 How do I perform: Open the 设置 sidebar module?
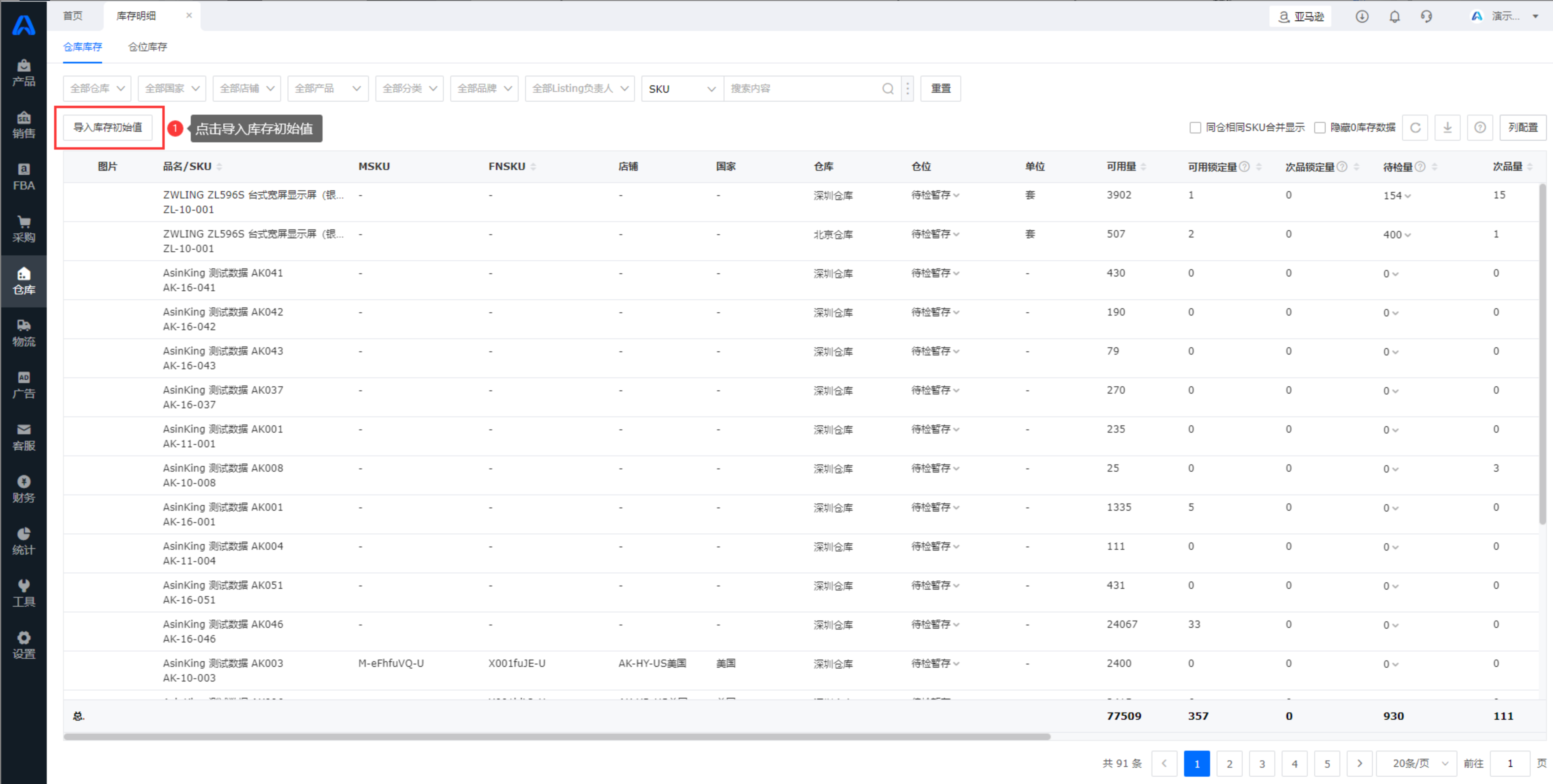24,645
